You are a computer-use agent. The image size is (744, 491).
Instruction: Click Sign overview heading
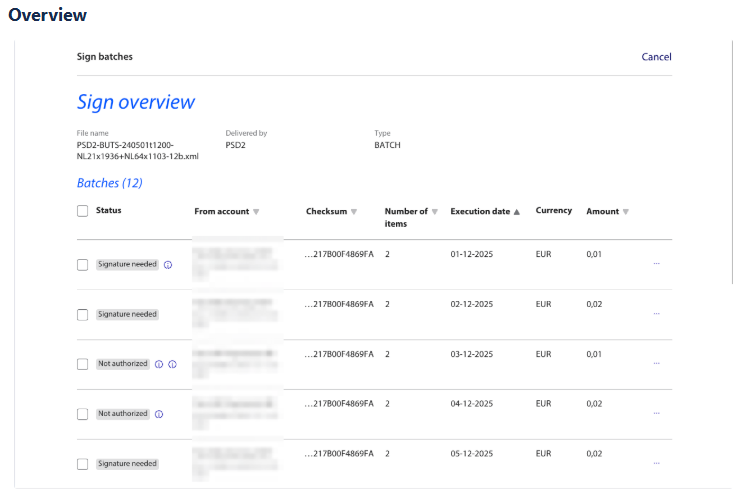tap(136, 102)
